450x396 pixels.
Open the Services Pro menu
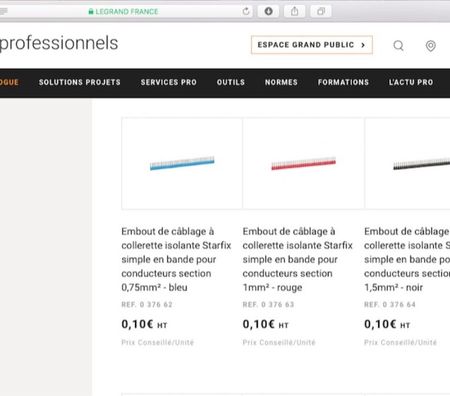[x=168, y=82]
